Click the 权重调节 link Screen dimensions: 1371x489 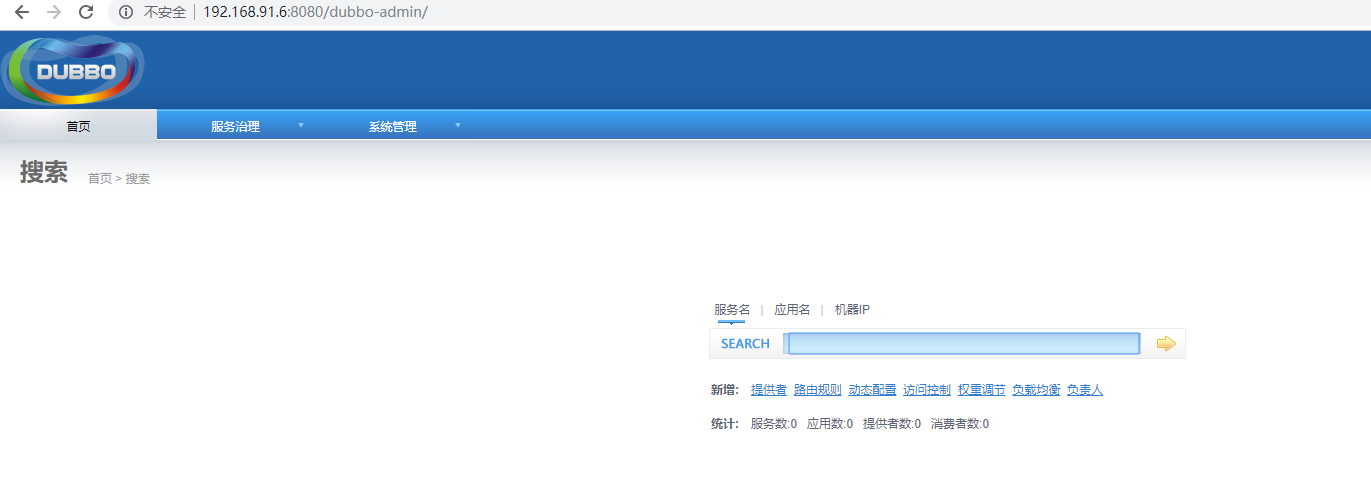(x=982, y=390)
